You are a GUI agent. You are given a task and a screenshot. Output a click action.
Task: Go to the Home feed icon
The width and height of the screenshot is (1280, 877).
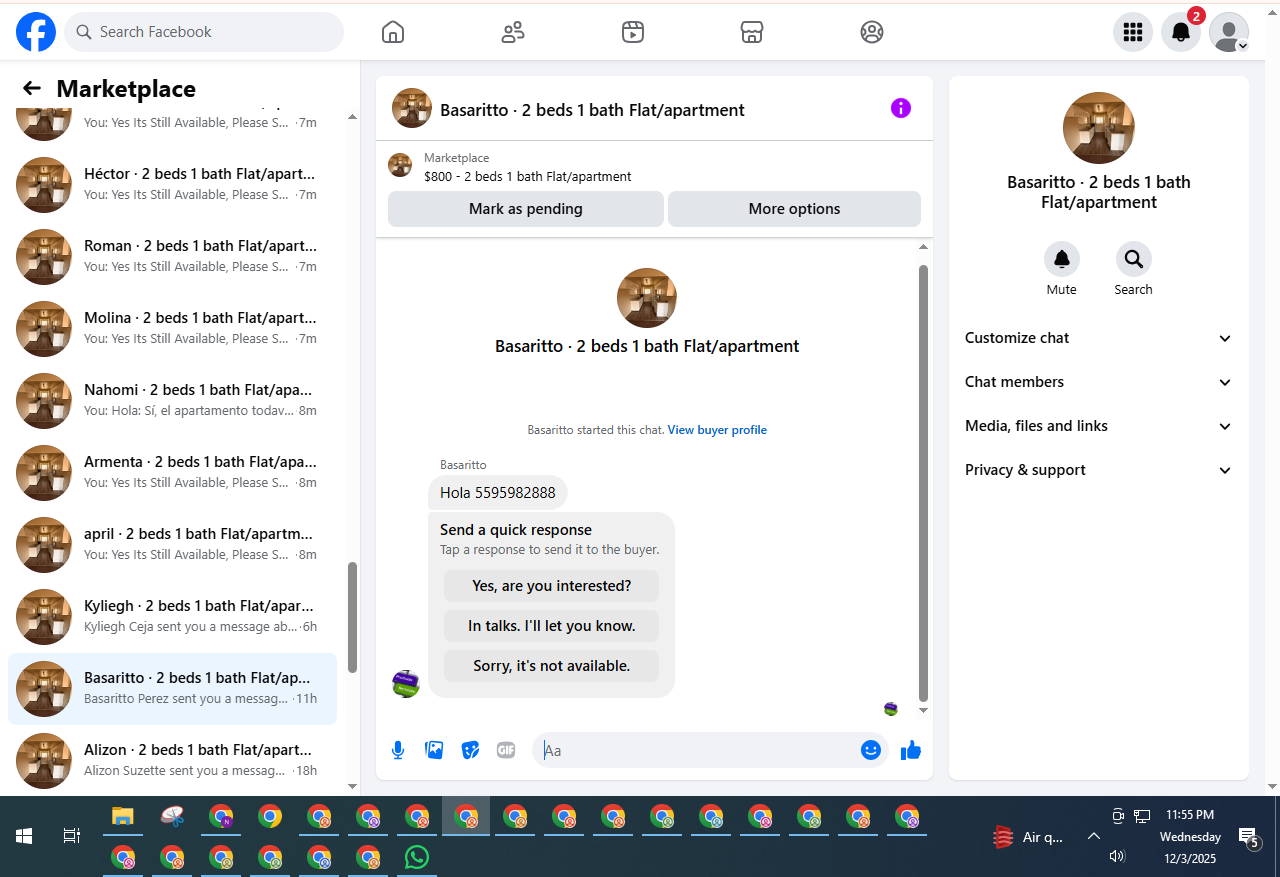(x=393, y=32)
